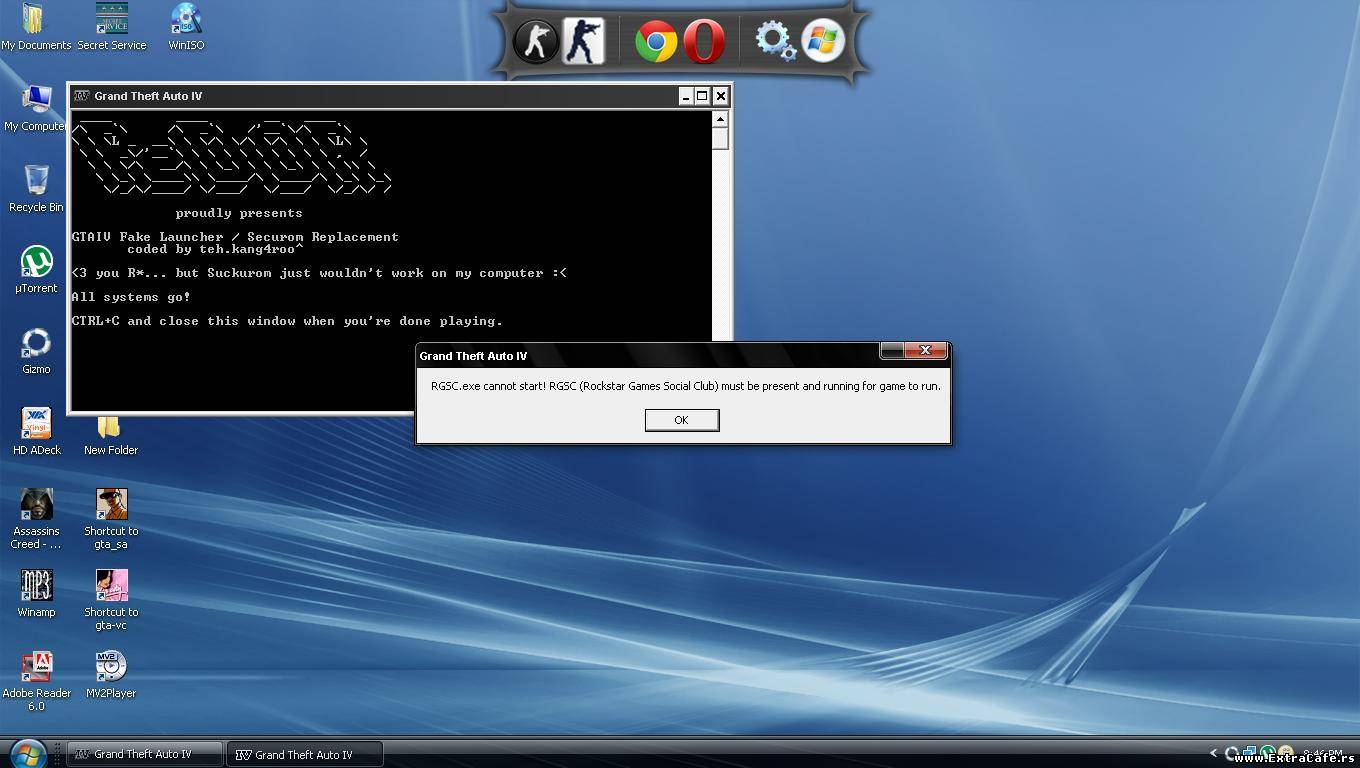Launch Counter-Strike from the top dock

coord(535,42)
